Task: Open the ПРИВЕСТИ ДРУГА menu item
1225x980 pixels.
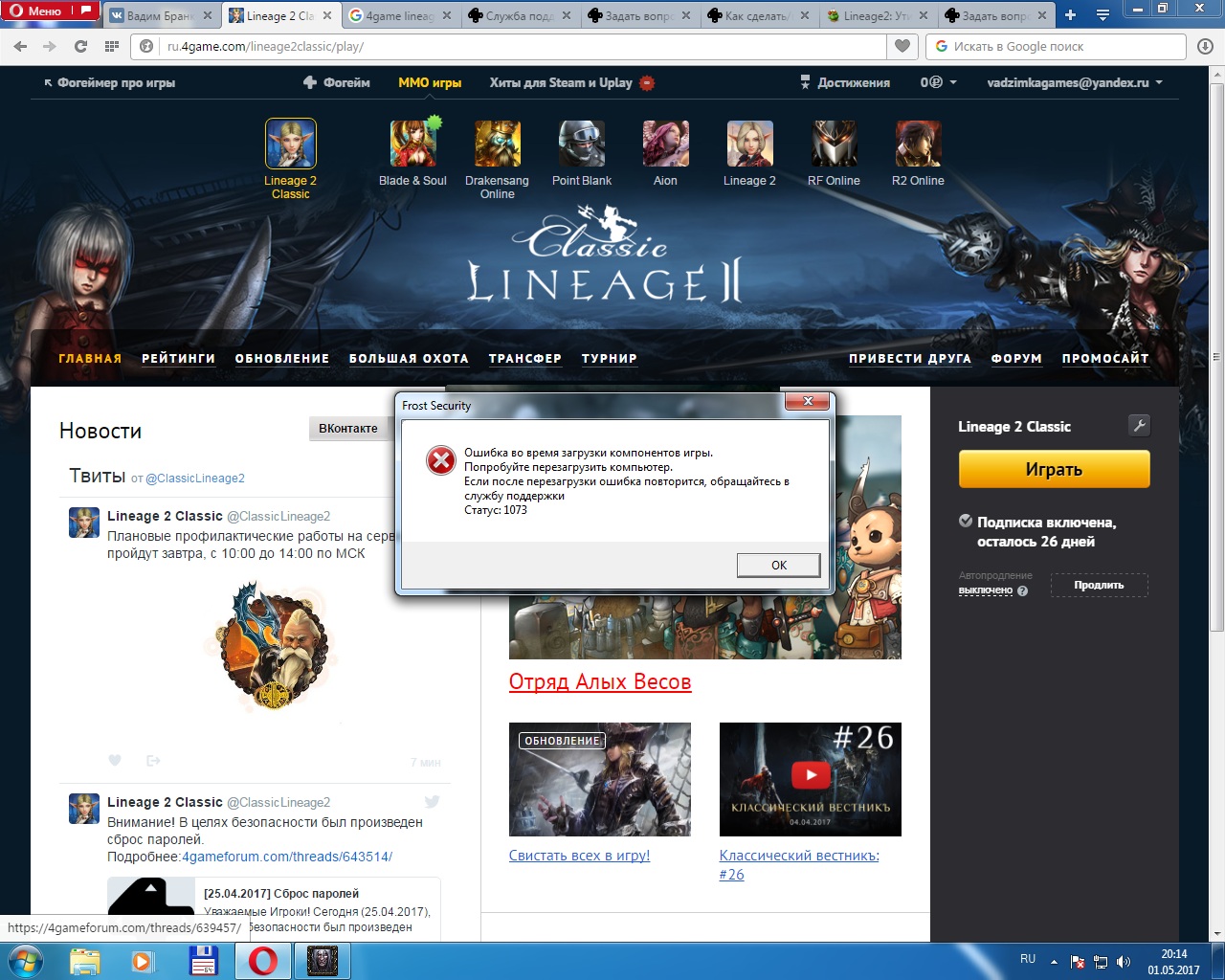Action: point(910,359)
